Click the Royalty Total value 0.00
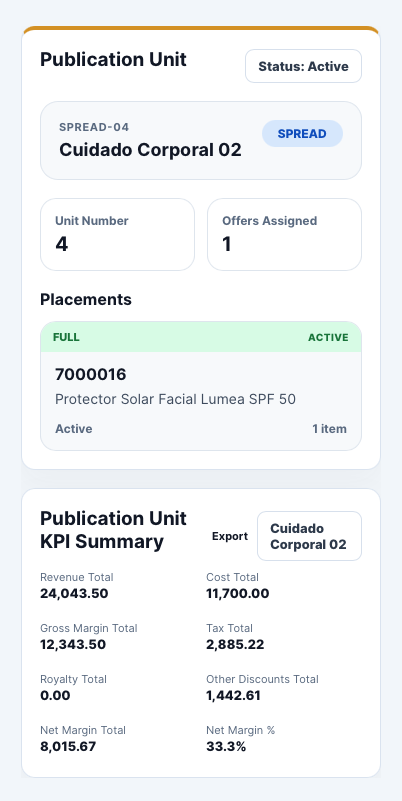The image size is (402, 801). 55,695
